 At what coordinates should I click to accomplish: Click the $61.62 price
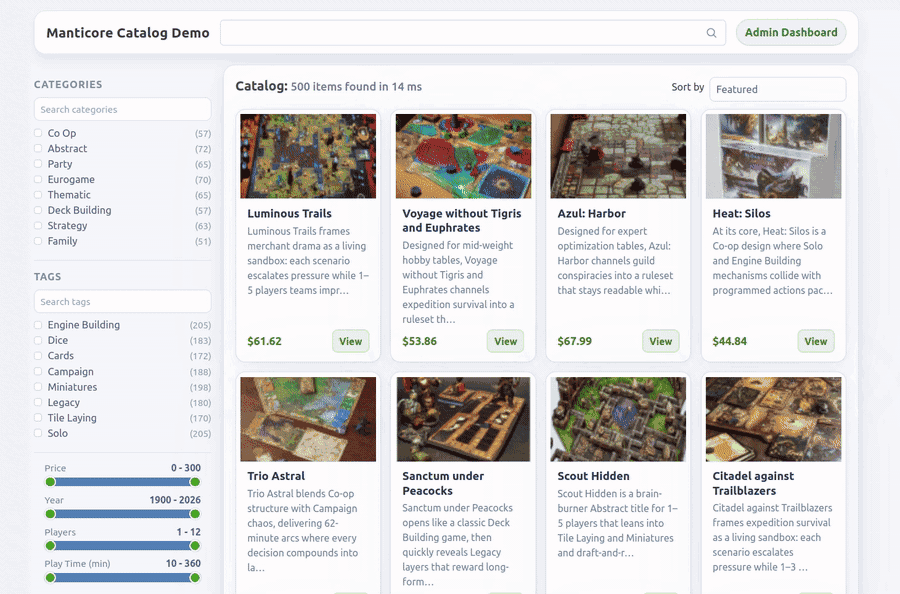pos(265,341)
